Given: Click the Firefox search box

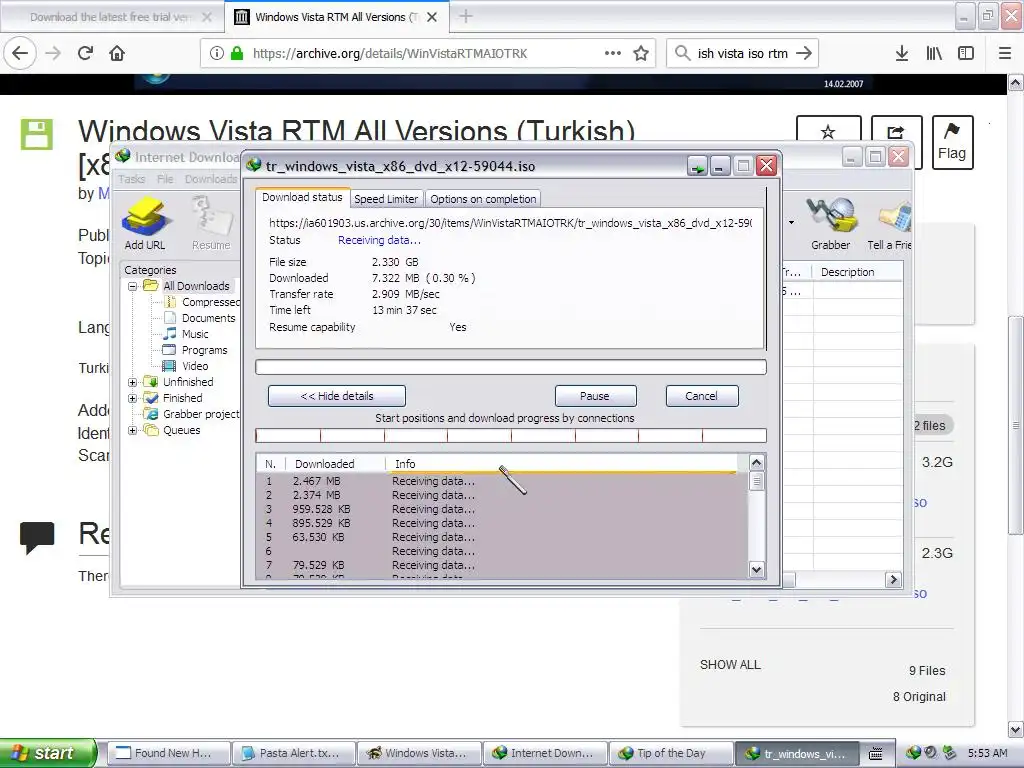Looking at the screenshot, I should (x=742, y=53).
